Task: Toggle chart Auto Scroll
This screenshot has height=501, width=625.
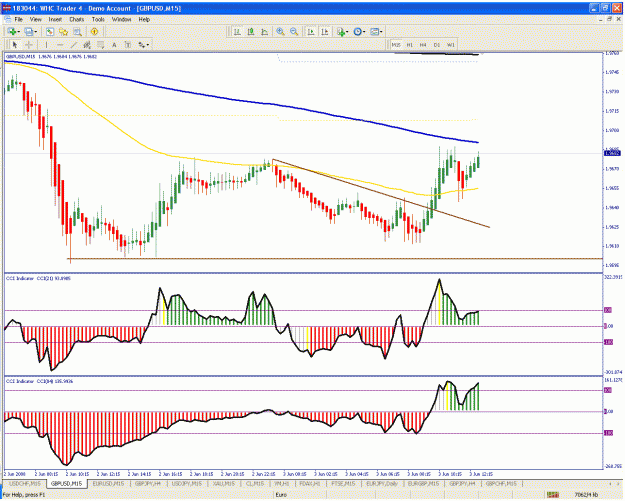Action: click(311, 31)
